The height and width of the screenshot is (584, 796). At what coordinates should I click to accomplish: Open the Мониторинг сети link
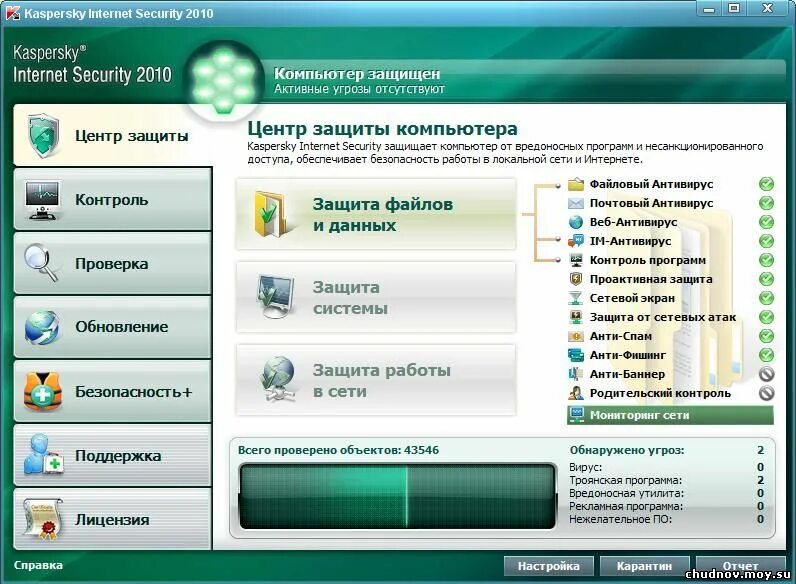coord(670,415)
